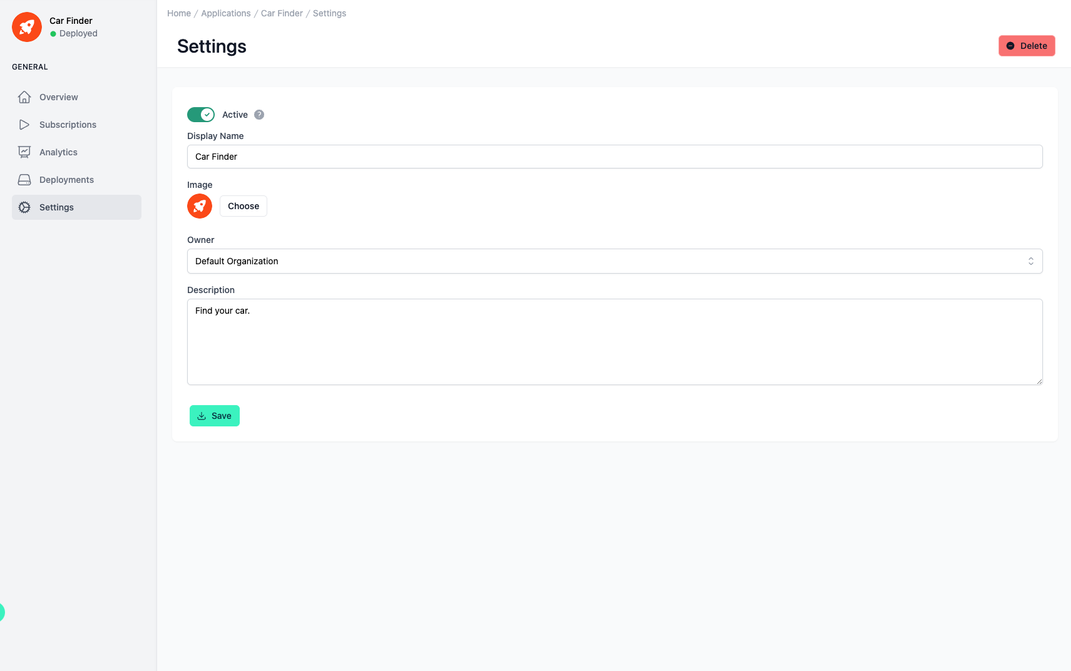Click the Owner dropdown stepper arrows
The width and height of the screenshot is (1071, 671).
pyautogui.click(x=1031, y=260)
